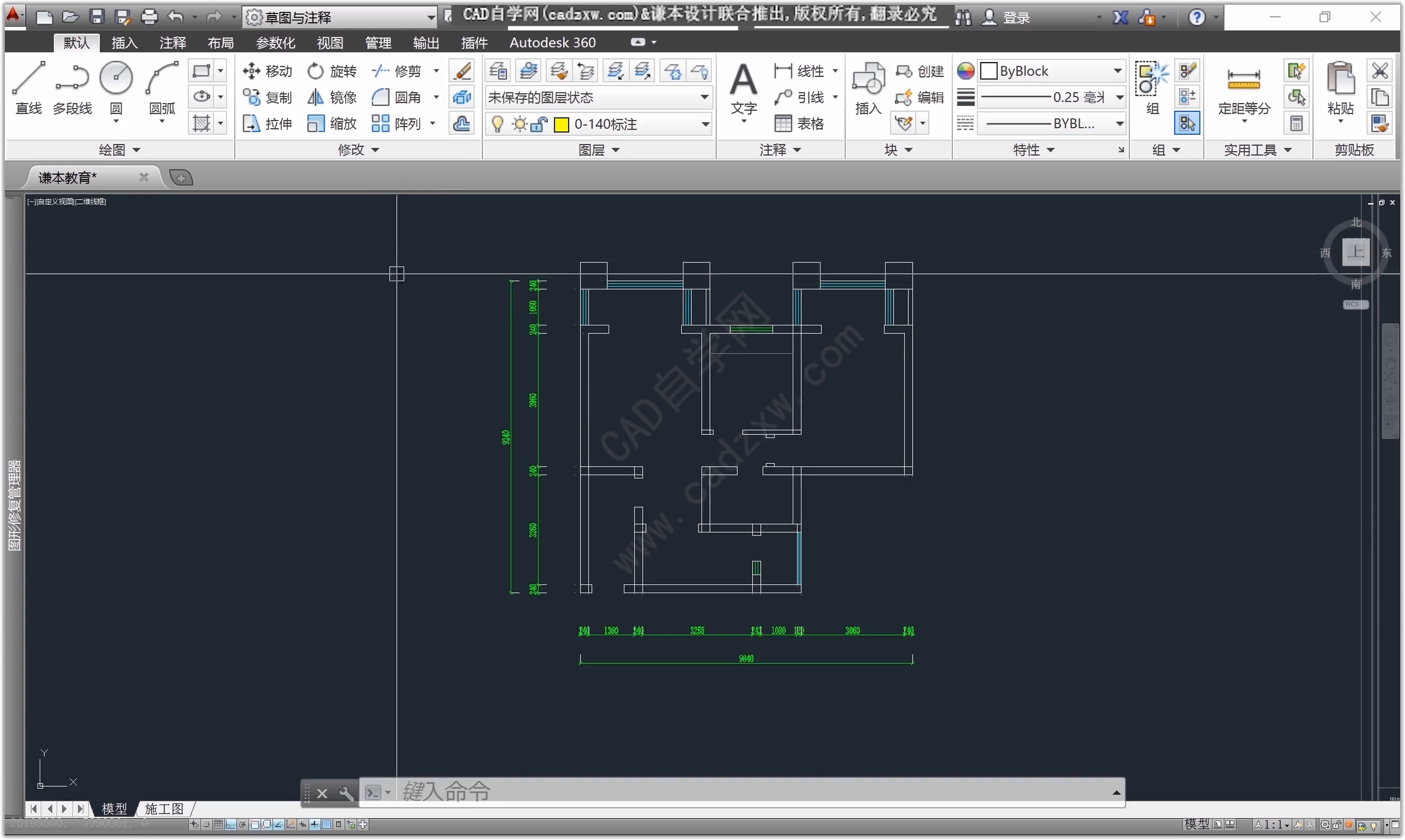Click the yellow layer color swatch
The height and width of the screenshot is (840, 1405).
coord(561,125)
